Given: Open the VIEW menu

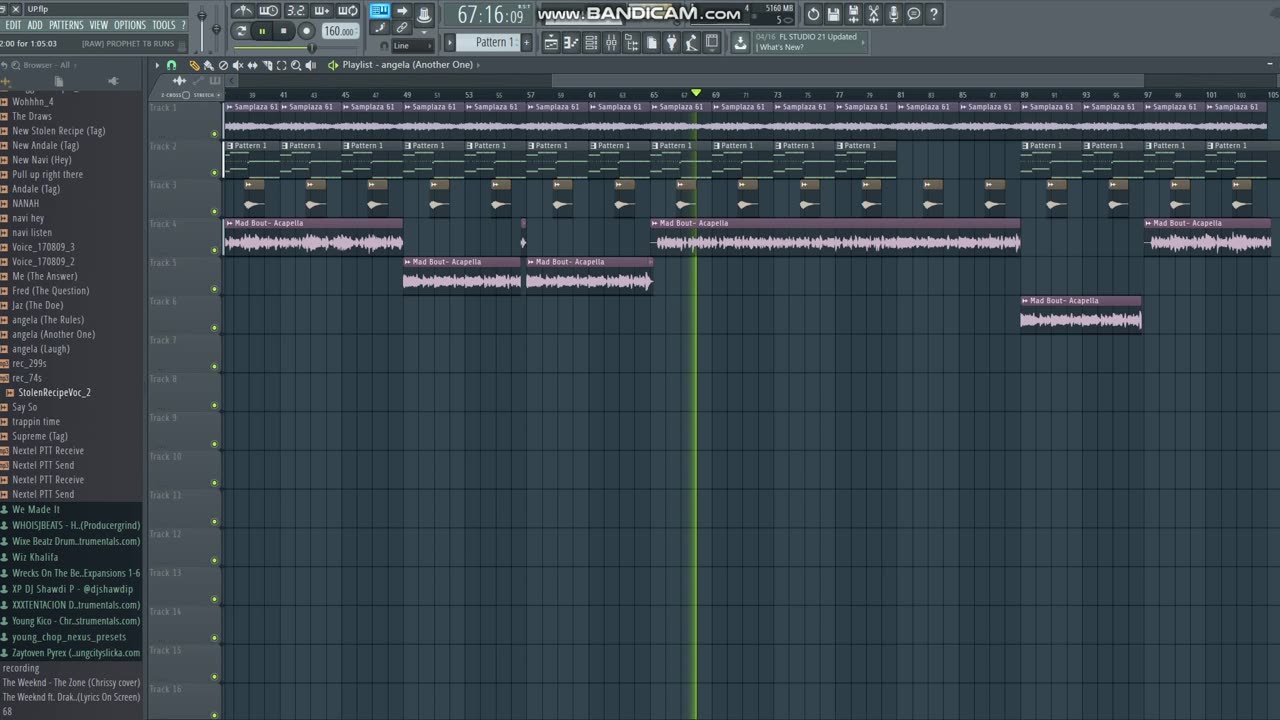Looking at the screenshot, I should point(99,25).
